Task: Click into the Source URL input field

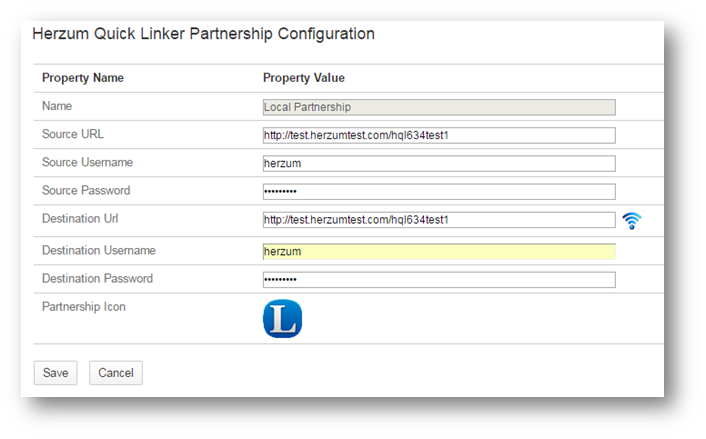Action: pyautogui.click(x=438, y=136)
